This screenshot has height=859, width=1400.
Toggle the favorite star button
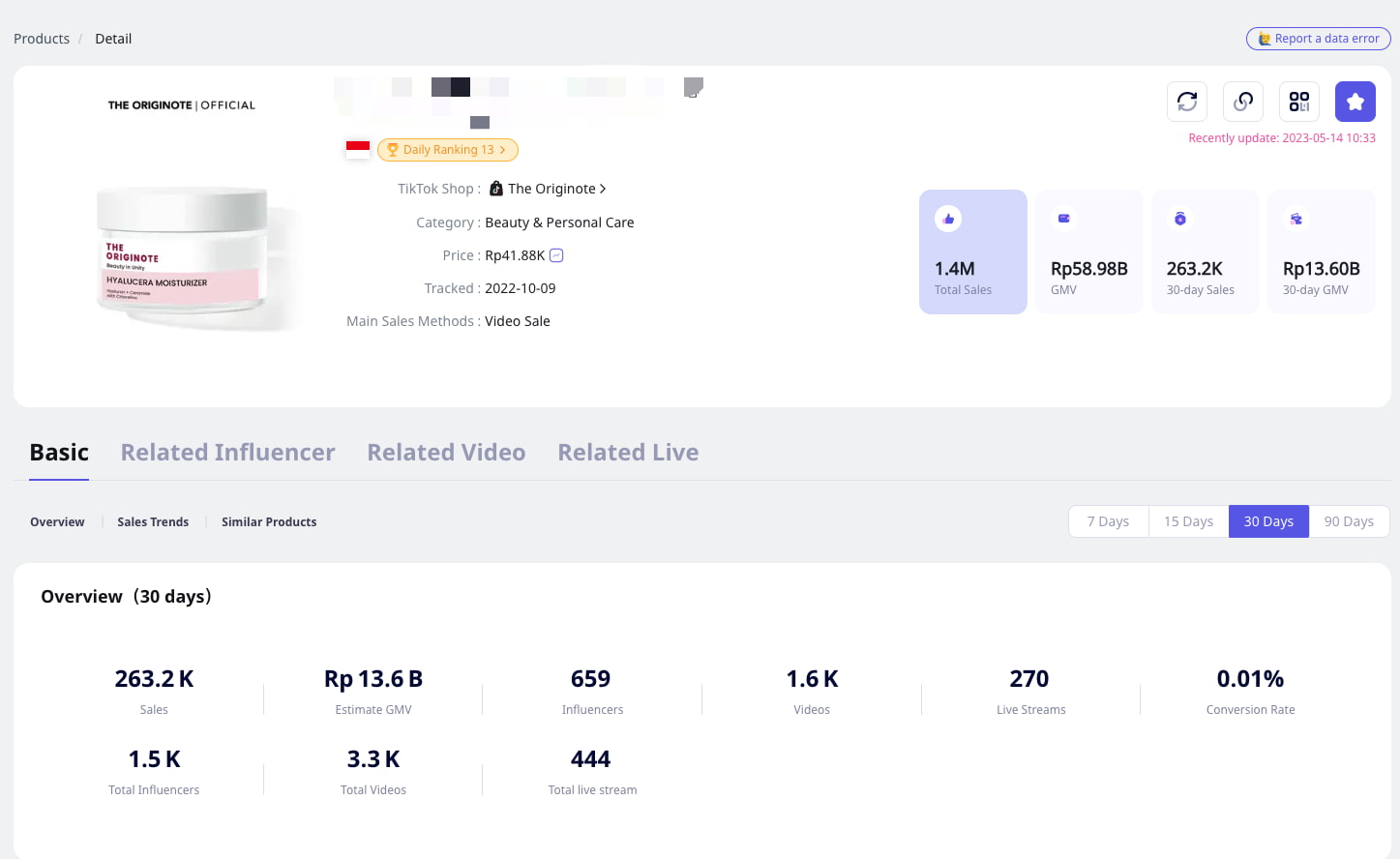[x=1355, y=102]
